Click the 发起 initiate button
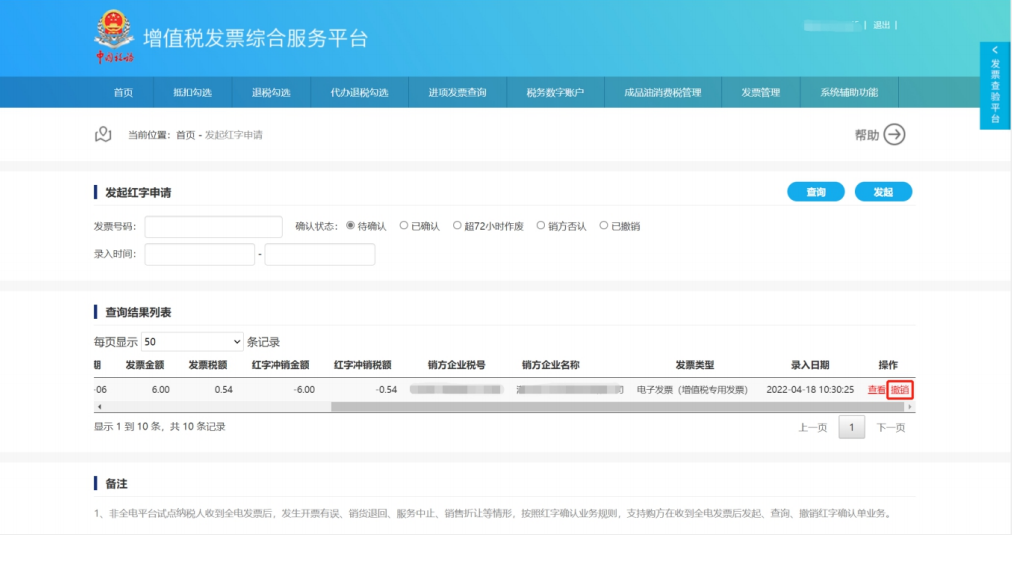 tap(883, 192)
